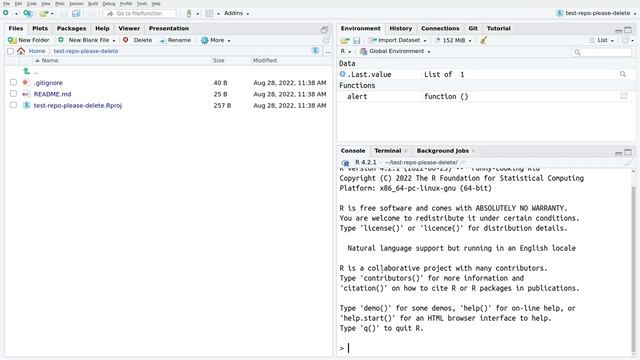Open the More gear dropdown

(216, 40)
